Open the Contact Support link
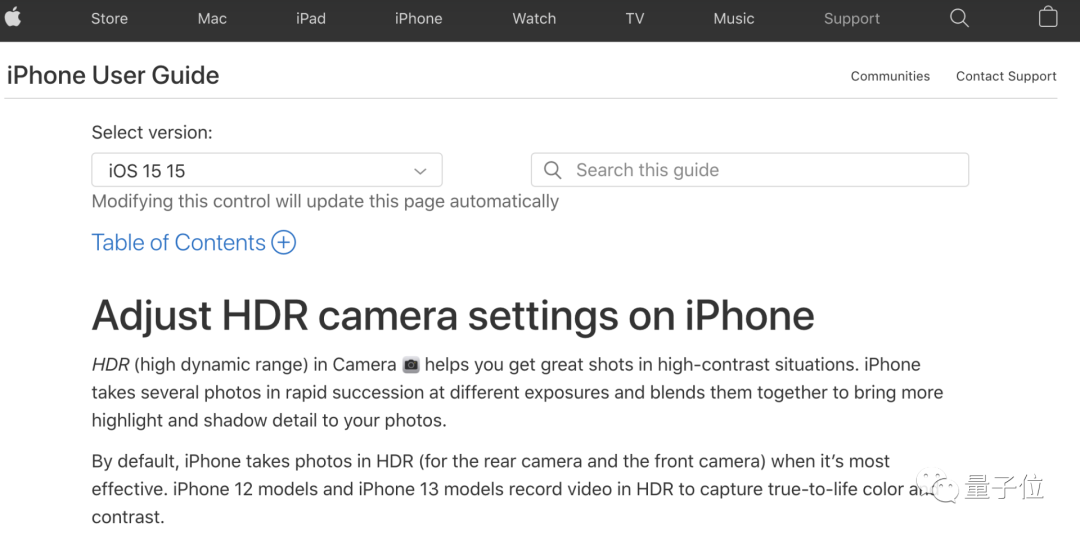Viewport: 1080px width, 535px height. [1006, 76]
